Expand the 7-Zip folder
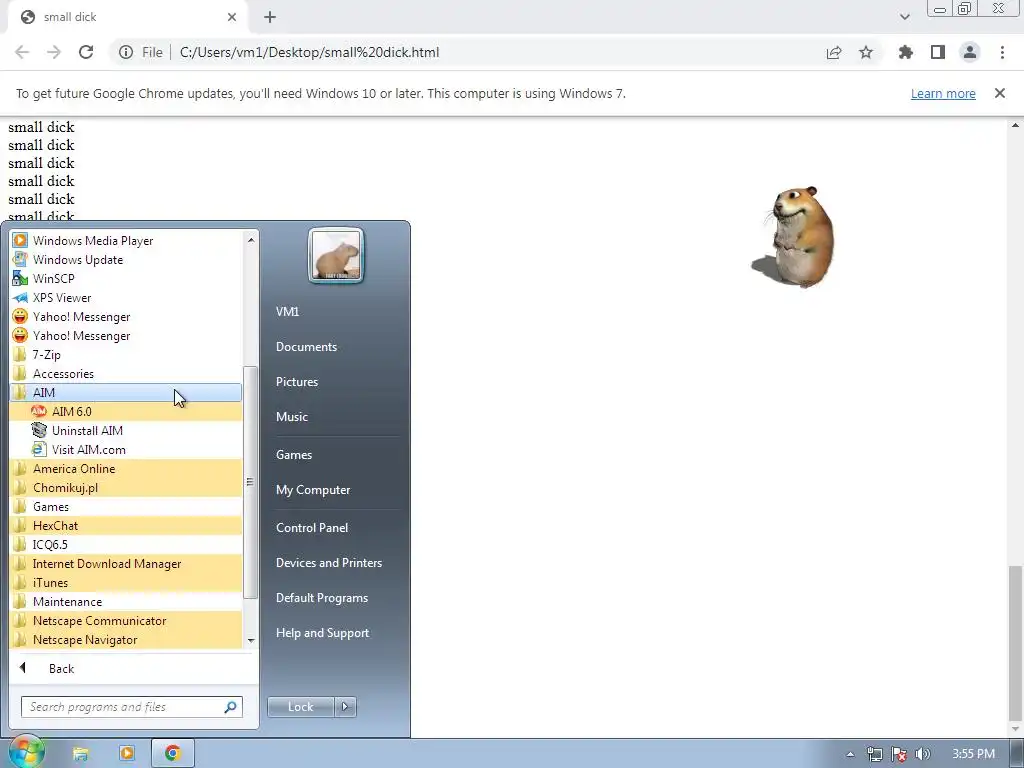Viewport: 1024px width, 768px height. (x=125, y=355)
